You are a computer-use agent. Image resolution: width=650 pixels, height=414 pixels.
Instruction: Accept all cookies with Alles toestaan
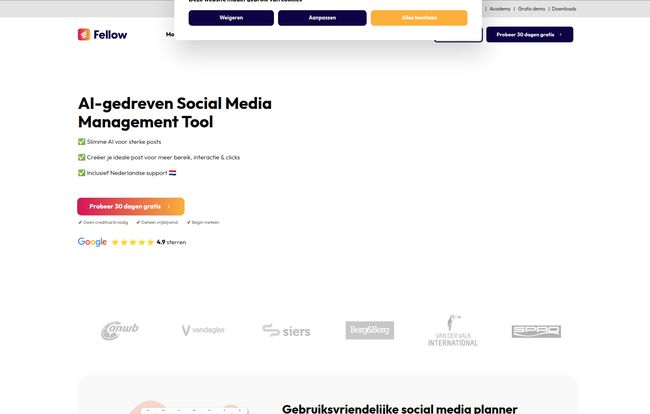coord(419,18)
